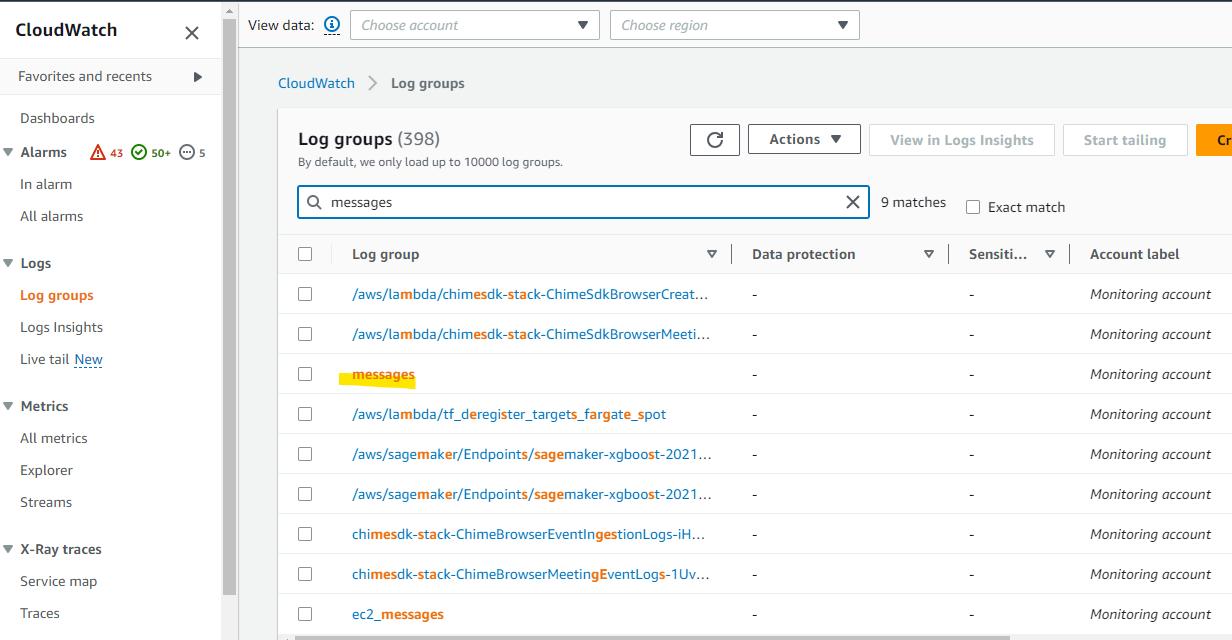This screenshot has height=640, width=1232.
Task: Check the ChimeSdkBrowserCreat log group row
Action: click(305, 294)
